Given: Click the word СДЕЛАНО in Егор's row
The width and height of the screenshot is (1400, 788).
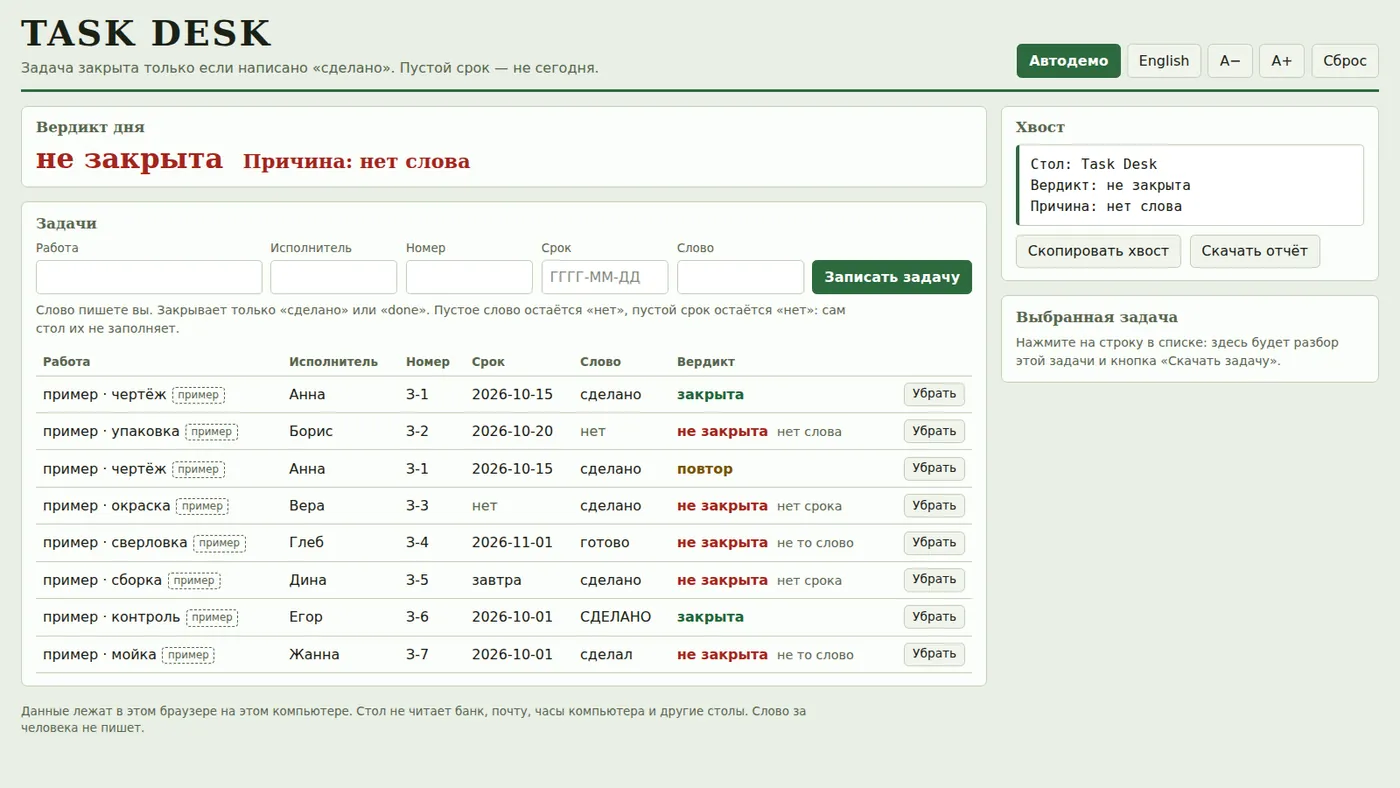Looking at the screenshot, I should tap(615, 617).
